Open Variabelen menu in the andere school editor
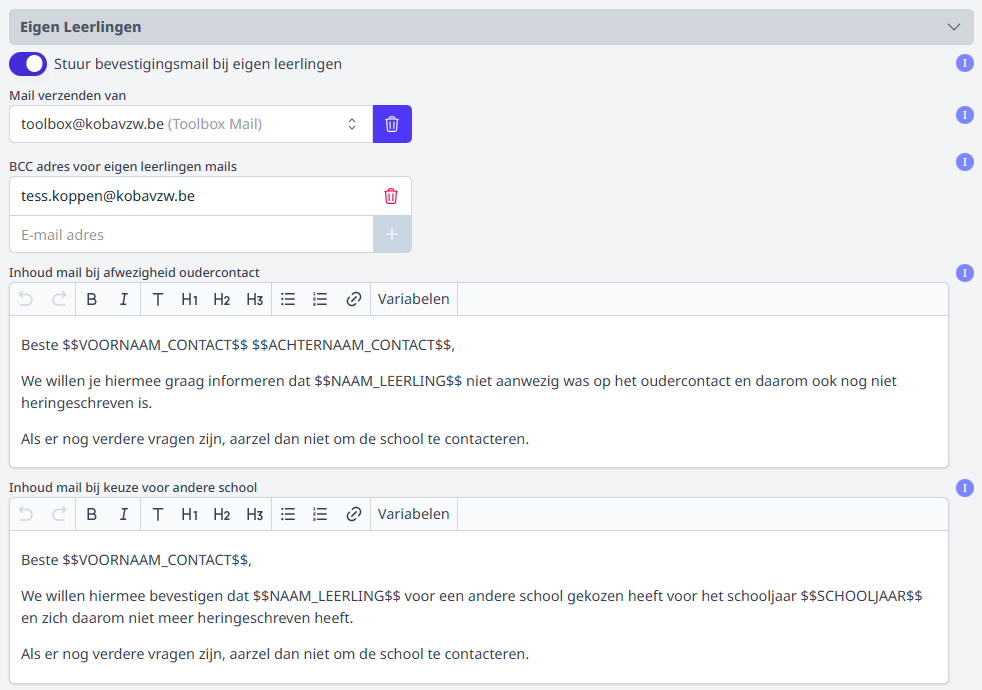The height and width of the screenshot is (690, 982). [x=413, y=514]
